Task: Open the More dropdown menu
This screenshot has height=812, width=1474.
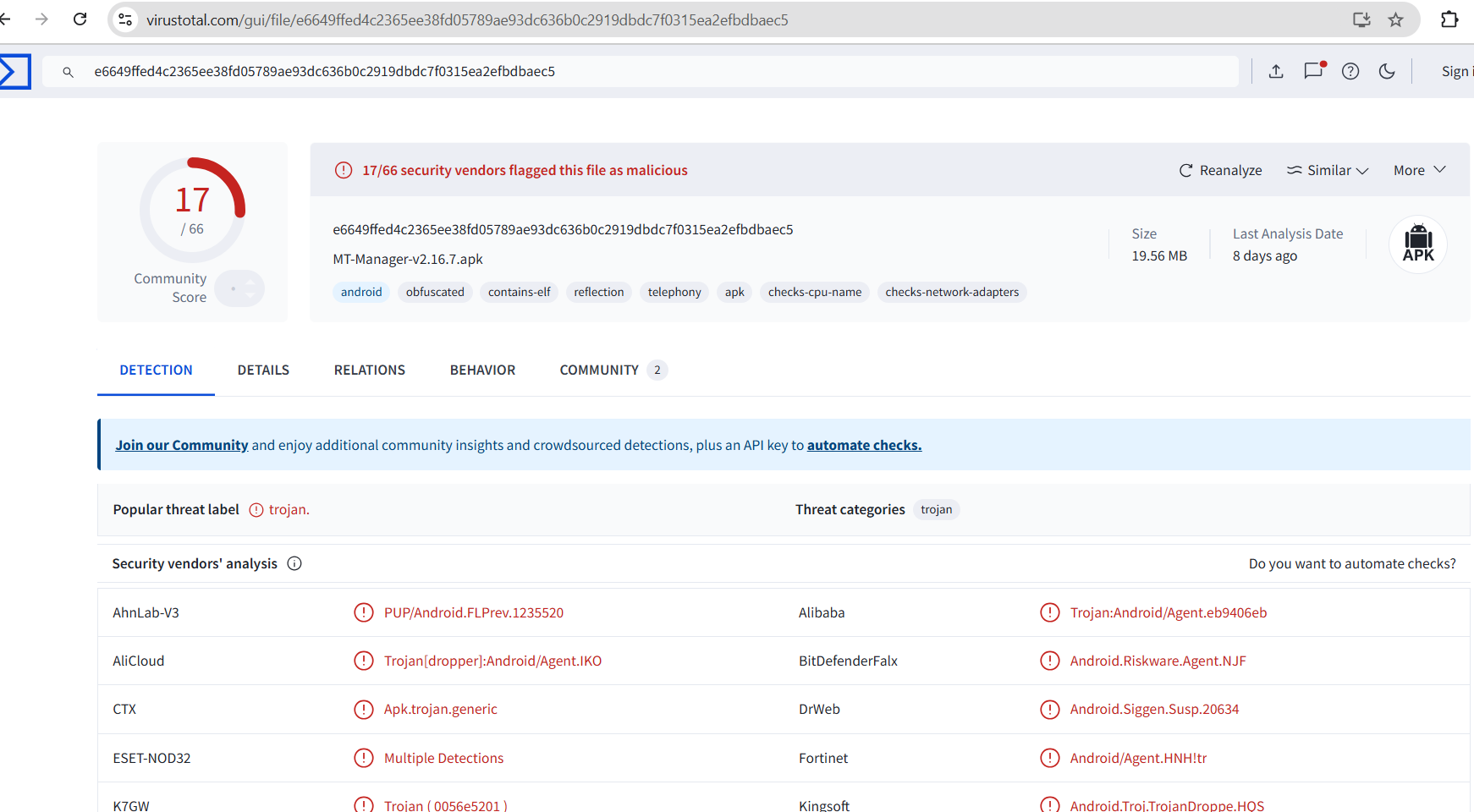Action: [1420, 170]
